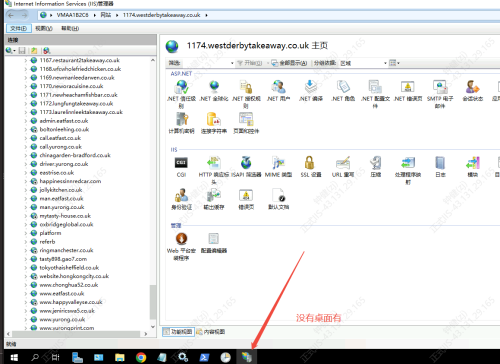This screenshot has height=364, width=500.
Task: Open the Windows Start menu
Action: (14, 357)
